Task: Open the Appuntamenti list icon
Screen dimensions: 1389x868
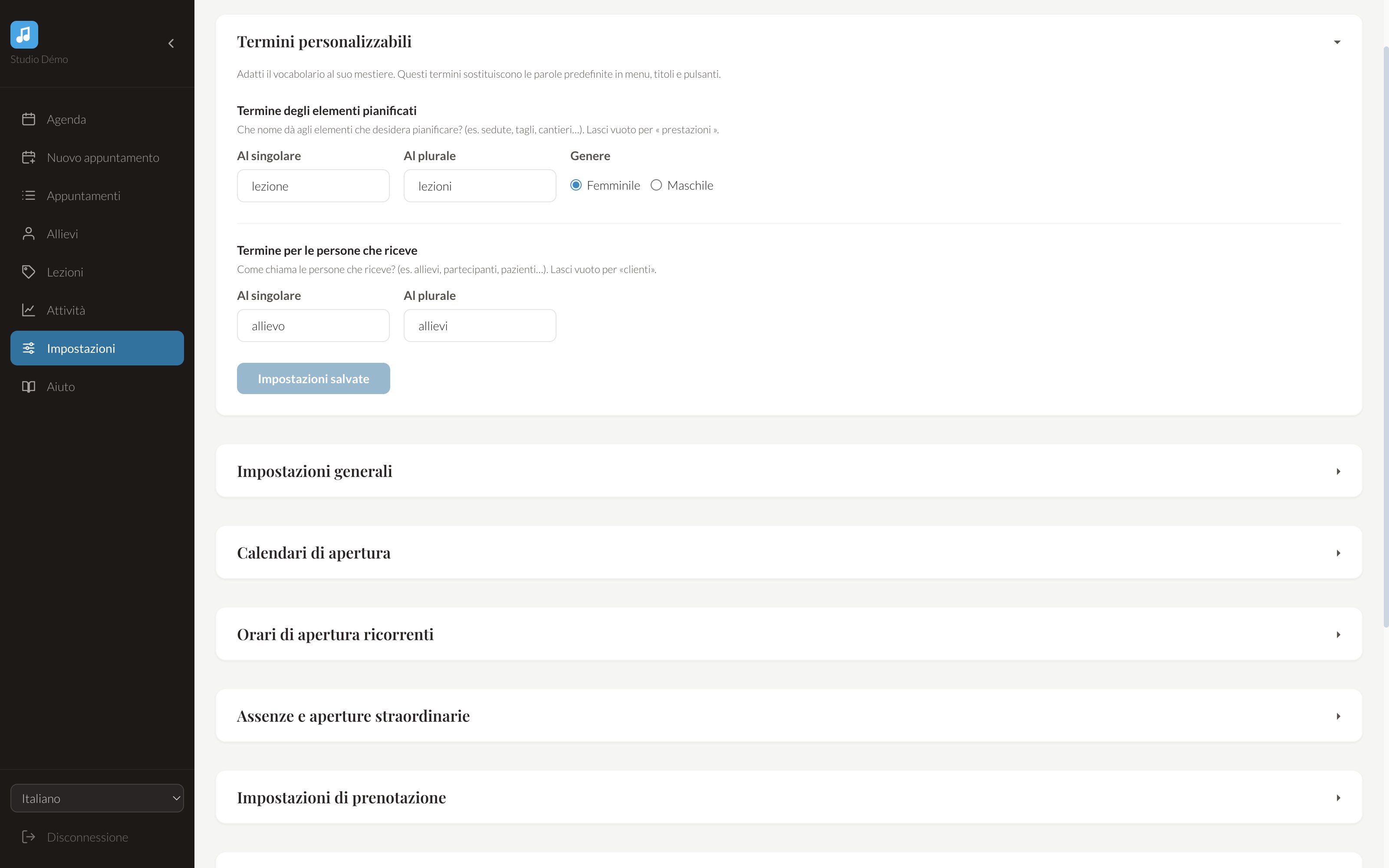Action: [29, 195]
